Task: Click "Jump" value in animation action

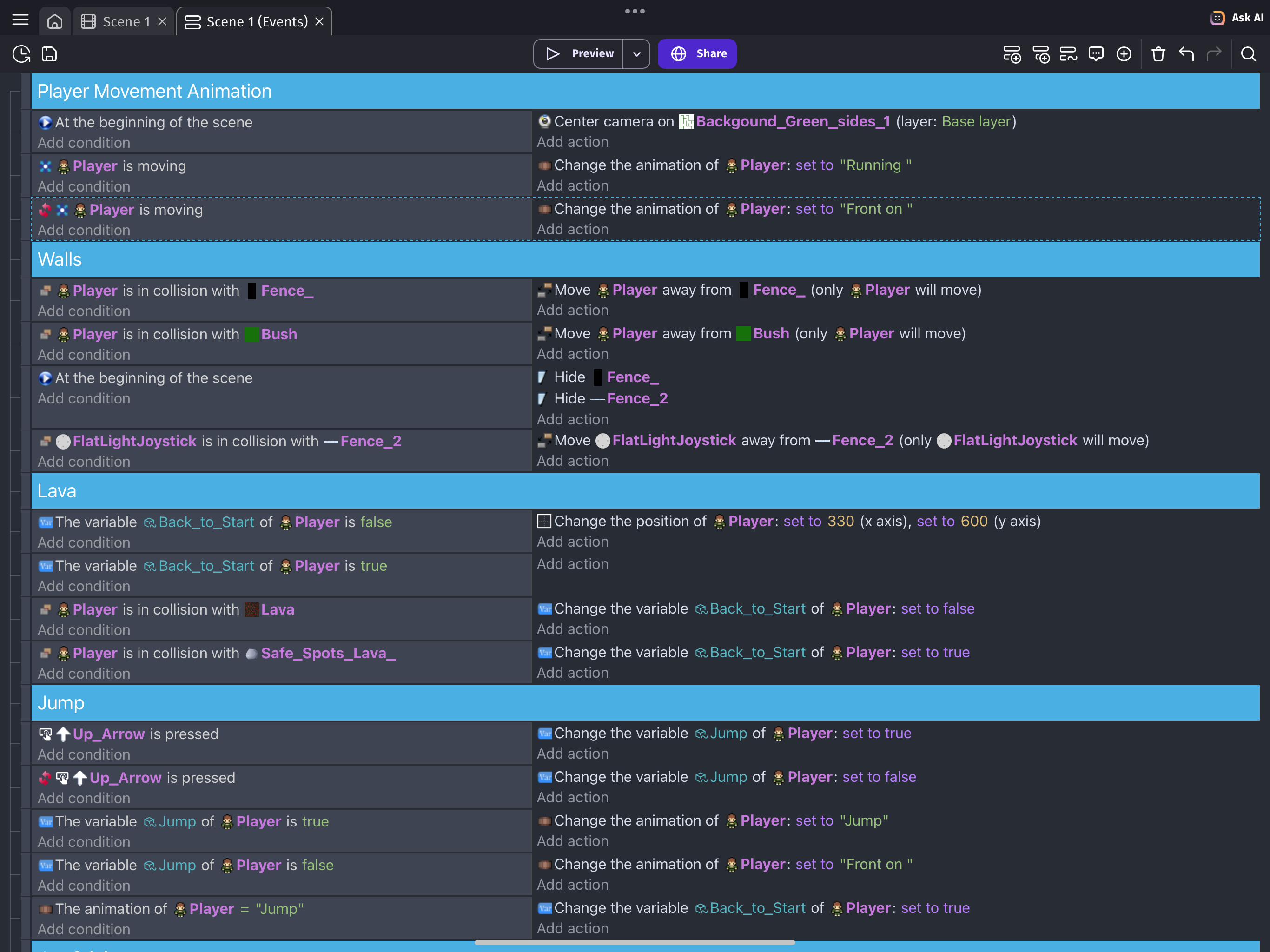Action: pyautogui.click(x=864, y=820)
